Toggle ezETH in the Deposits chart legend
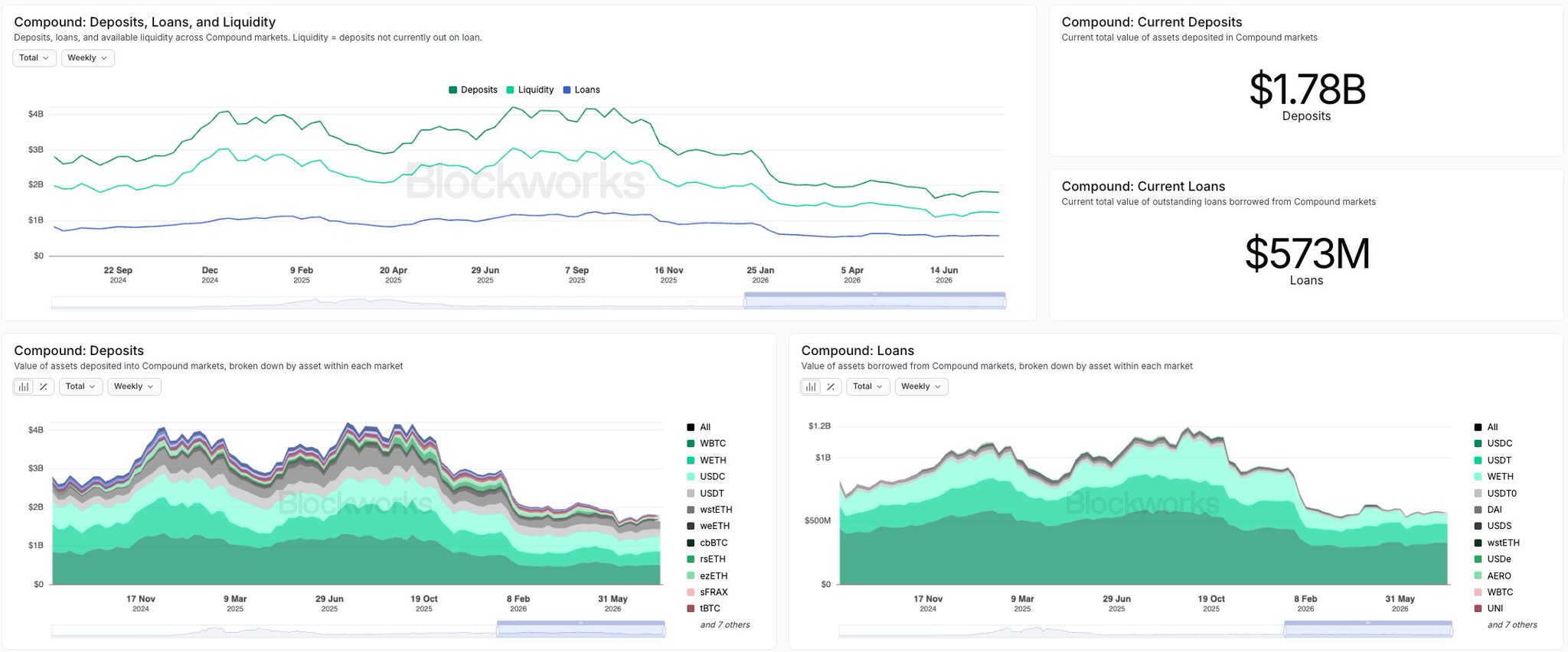 707,576
